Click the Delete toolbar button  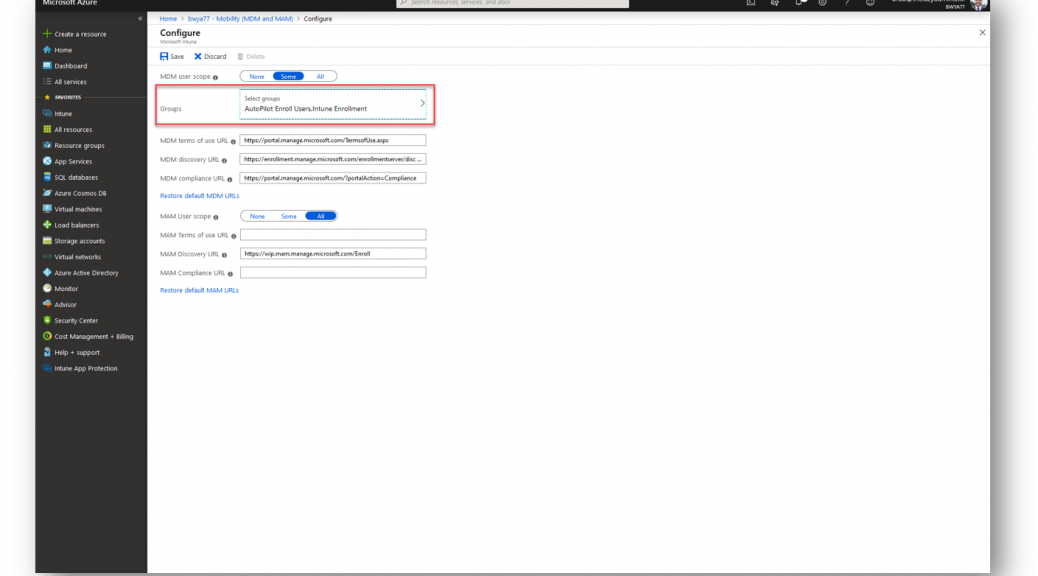251,56
